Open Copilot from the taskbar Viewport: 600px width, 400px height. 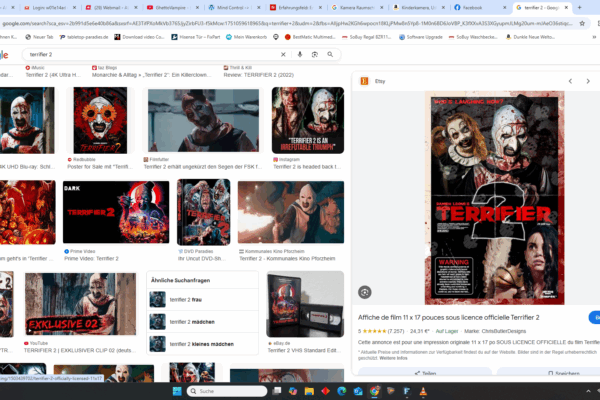point(293,391)
